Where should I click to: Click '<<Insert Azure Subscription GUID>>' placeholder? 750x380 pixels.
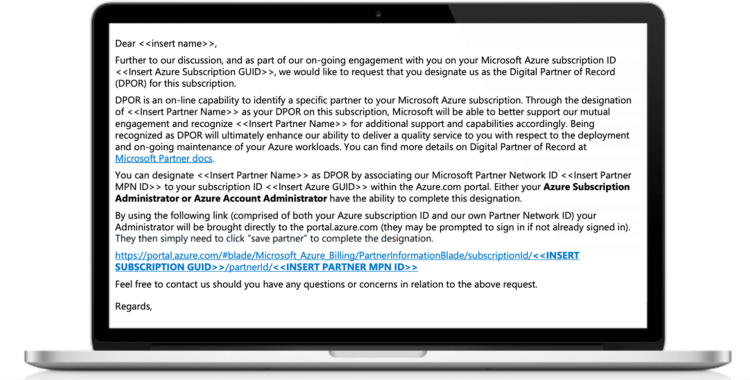[x=195, y=72]
